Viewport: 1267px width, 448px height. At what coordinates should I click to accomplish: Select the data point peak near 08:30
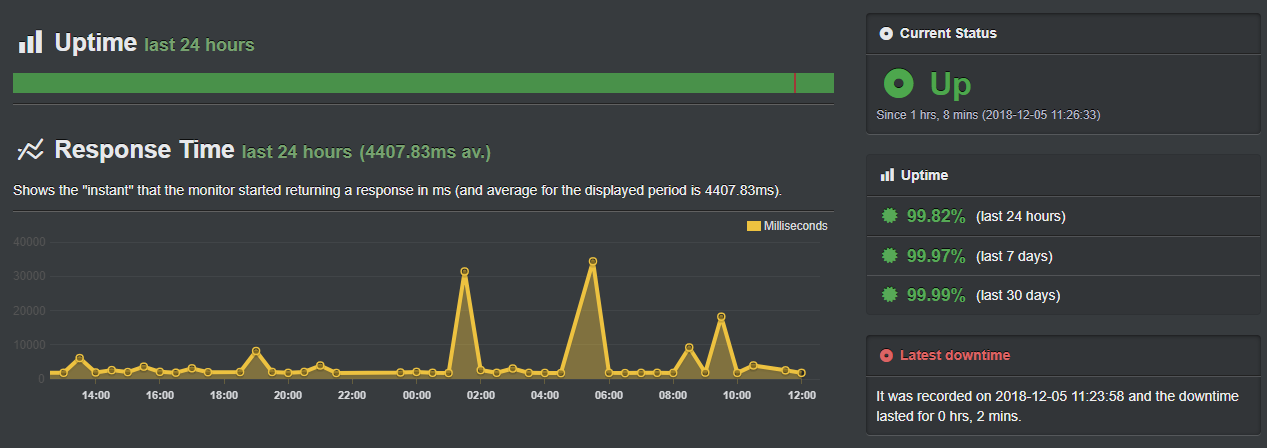click(689, 347)
